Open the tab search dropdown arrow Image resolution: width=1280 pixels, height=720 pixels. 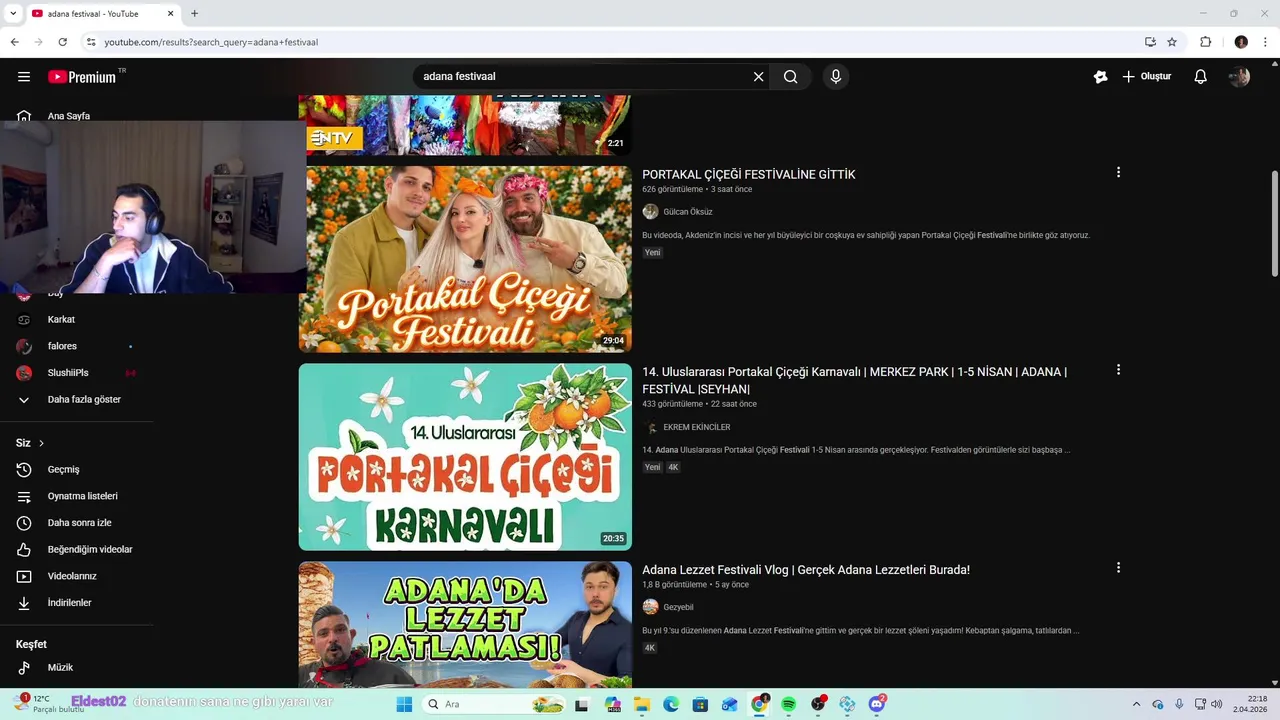13,14
